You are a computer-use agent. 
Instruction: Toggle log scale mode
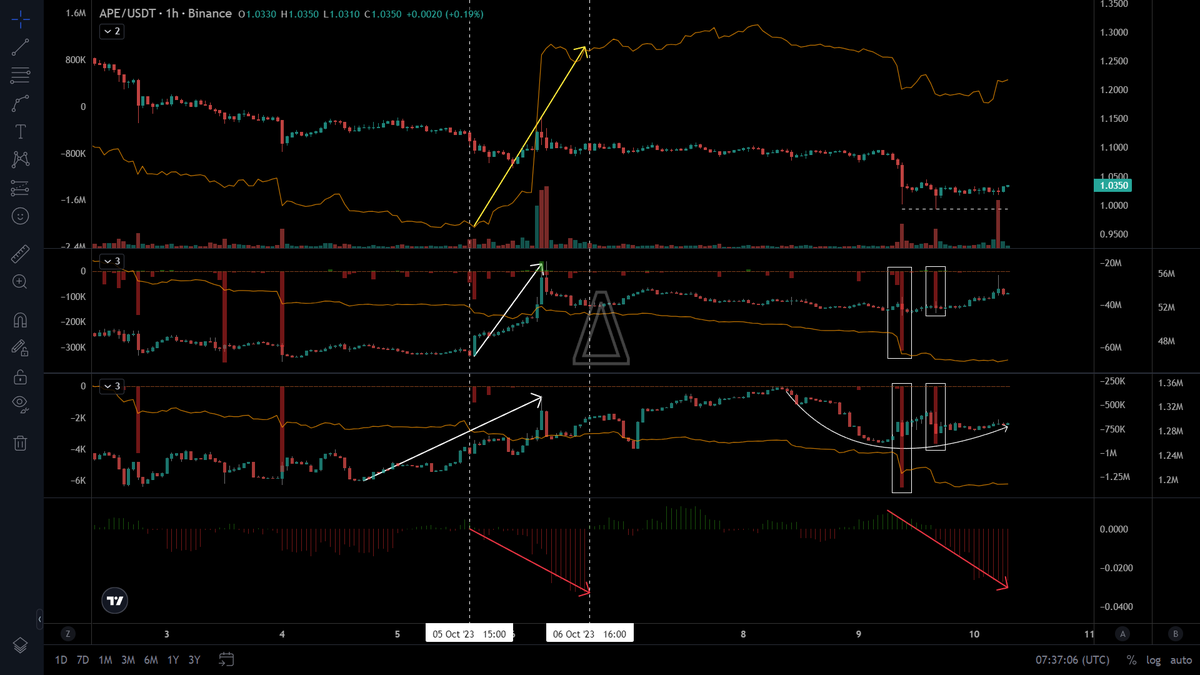tap(1153, 660)
